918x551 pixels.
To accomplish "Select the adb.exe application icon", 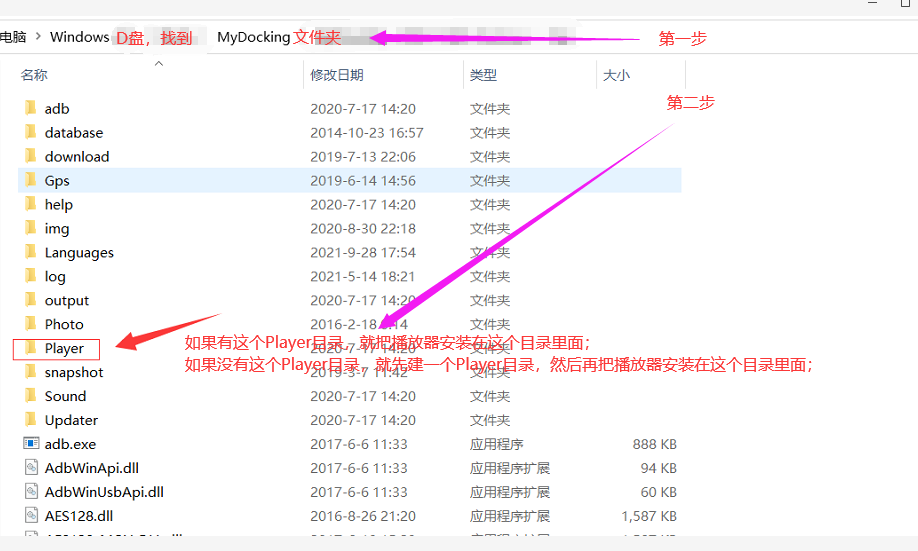I will click(x=30, y=444).
